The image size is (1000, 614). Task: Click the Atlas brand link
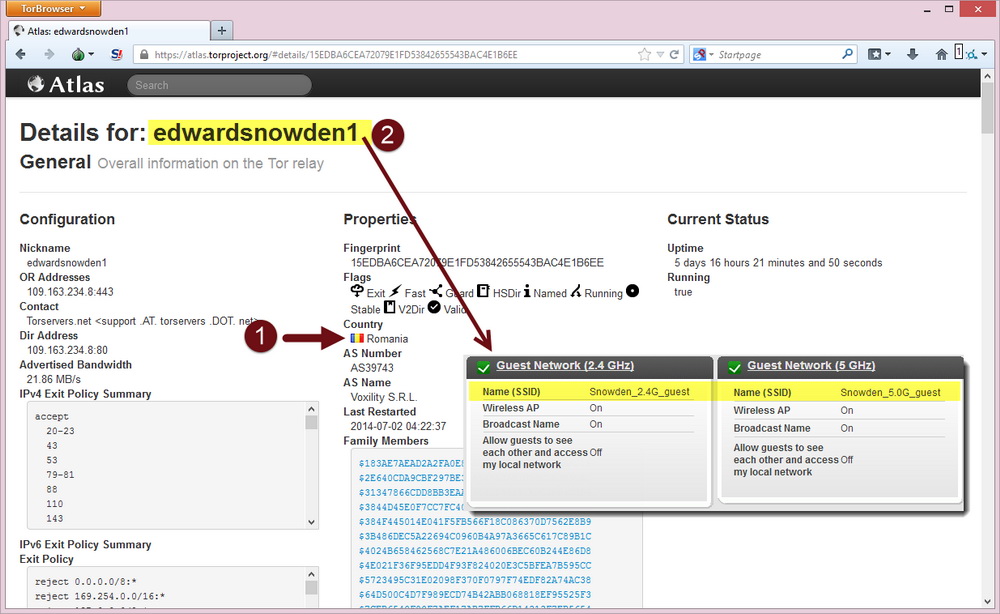pyautogui.click(x=66, y=84)
